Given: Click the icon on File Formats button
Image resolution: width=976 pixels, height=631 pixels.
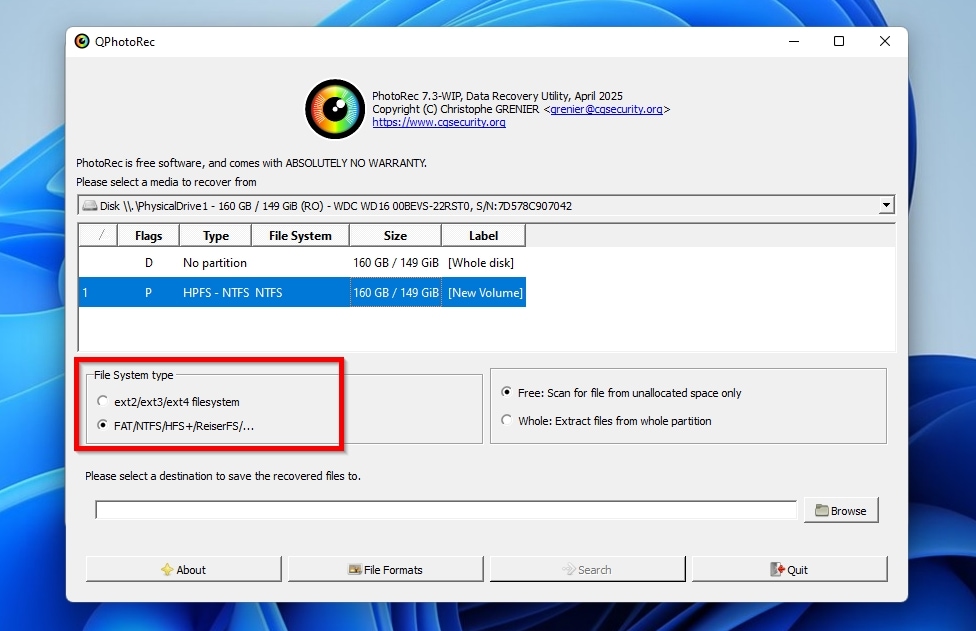Looking at the screenshot, I should pos(356,568).
